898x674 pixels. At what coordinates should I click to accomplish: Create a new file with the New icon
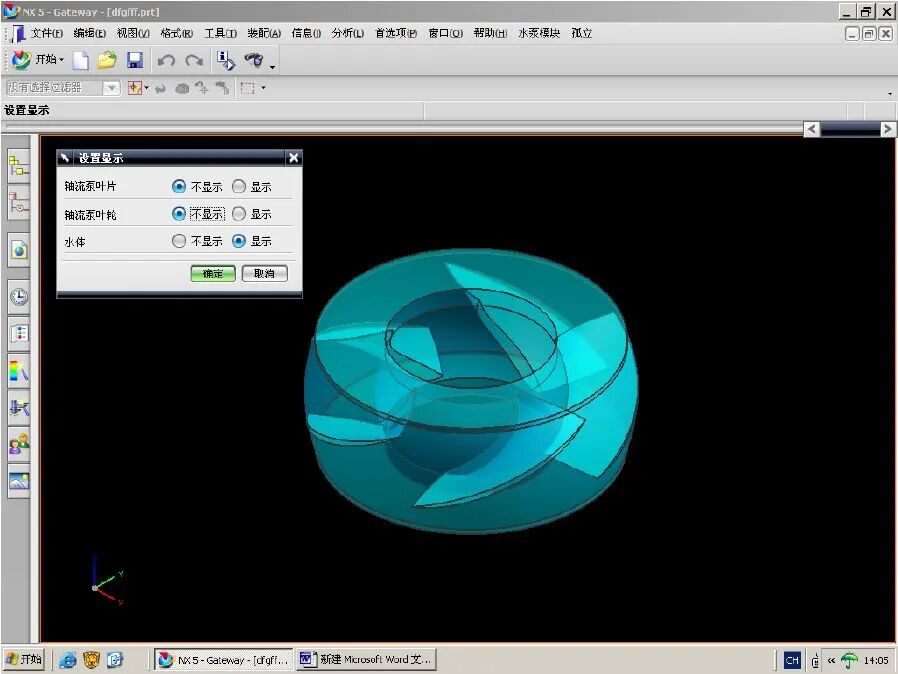[x=81, y=60]
